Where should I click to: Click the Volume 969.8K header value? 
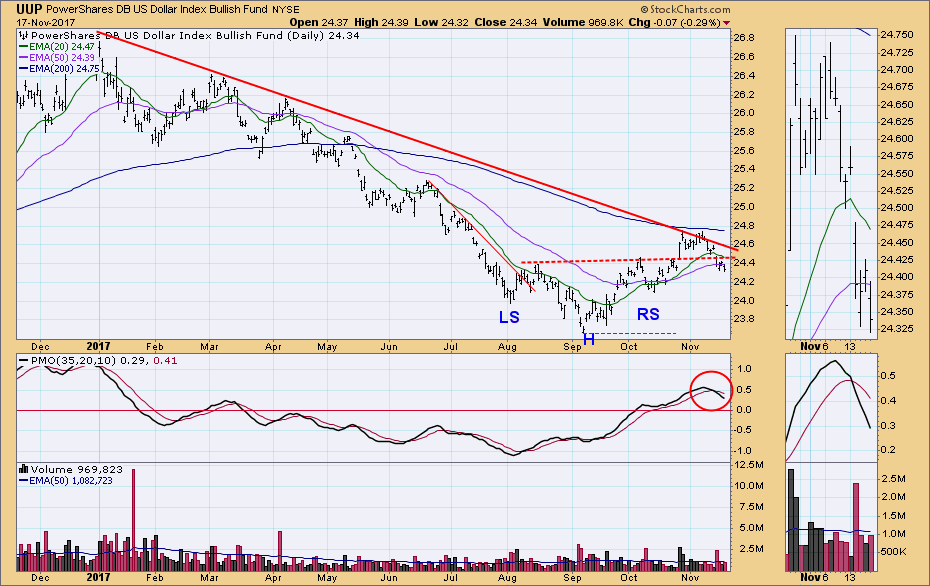pos(582,23)
